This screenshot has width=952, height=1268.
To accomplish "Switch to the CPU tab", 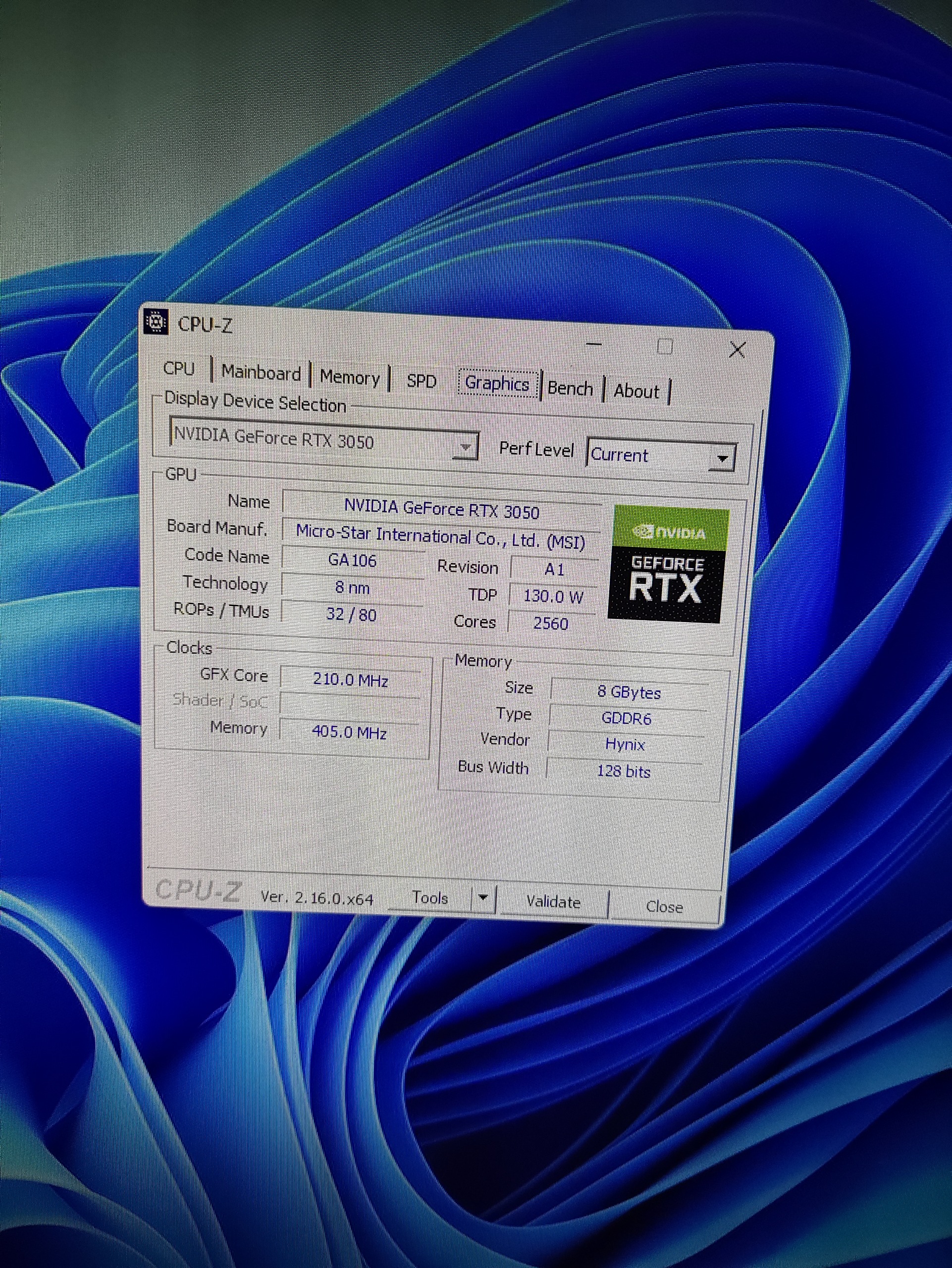I will pyautogui.click(x=179, y=368).
